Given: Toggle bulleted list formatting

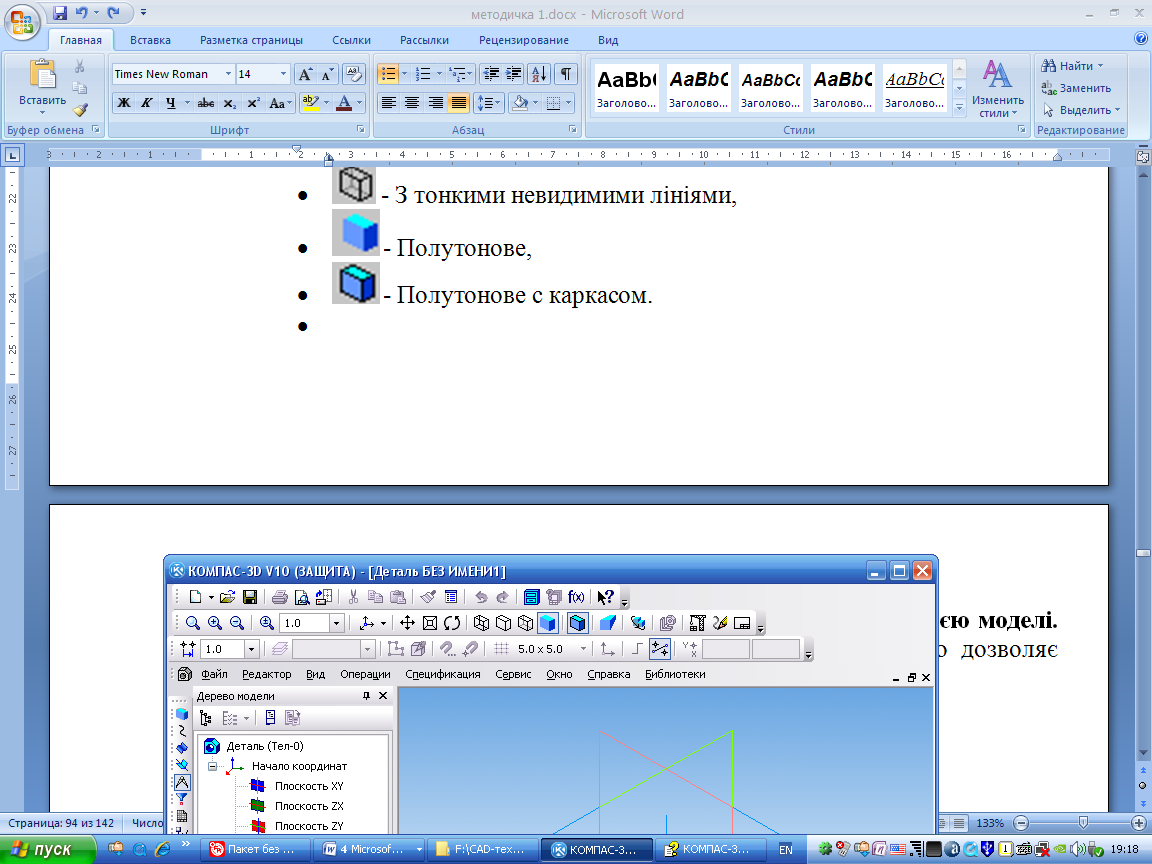Looking at the screenshot, I should pos(388,74).
